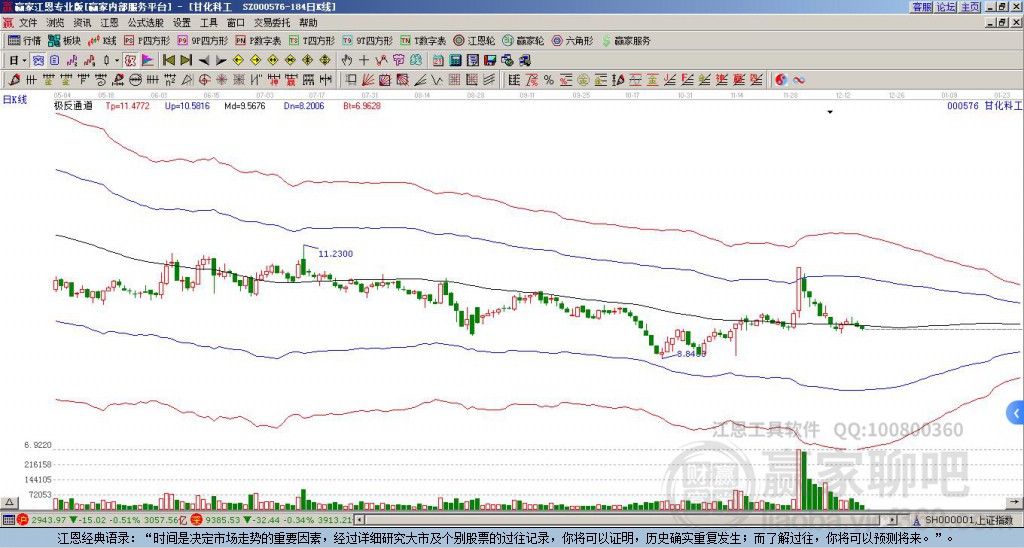Click the horizontal scrollbar right arrow
This screenshot has width=1024, height=548.
pos(892,520)
